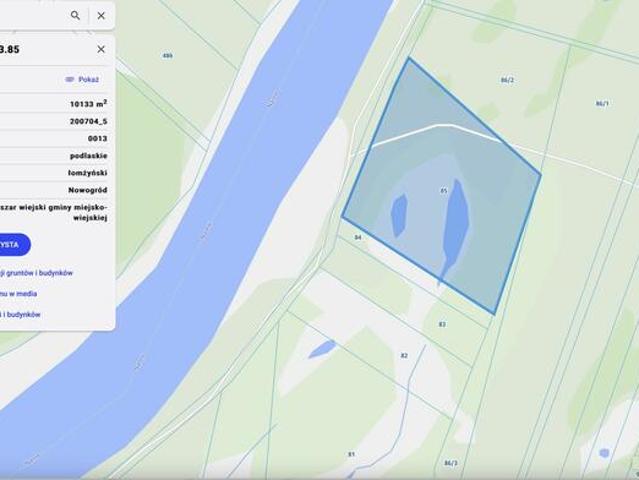Select parcel labeled 86/3
The height and width of the screenshot is (480, 639).
pos(450,463)
